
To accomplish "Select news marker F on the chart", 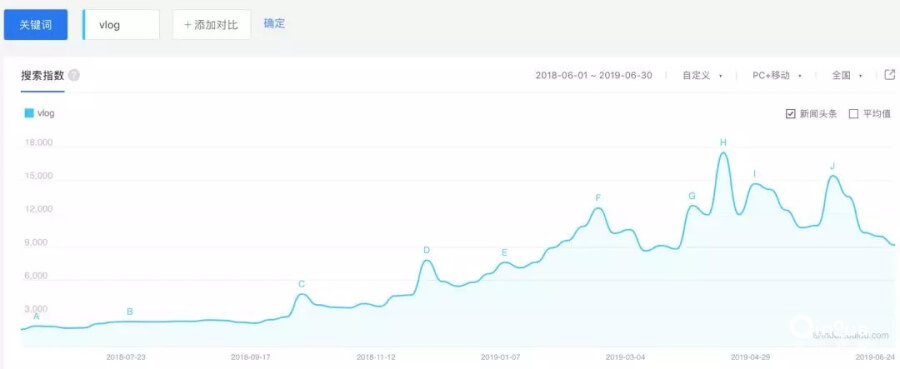I will pyautogui.click(x=598, y=198).
